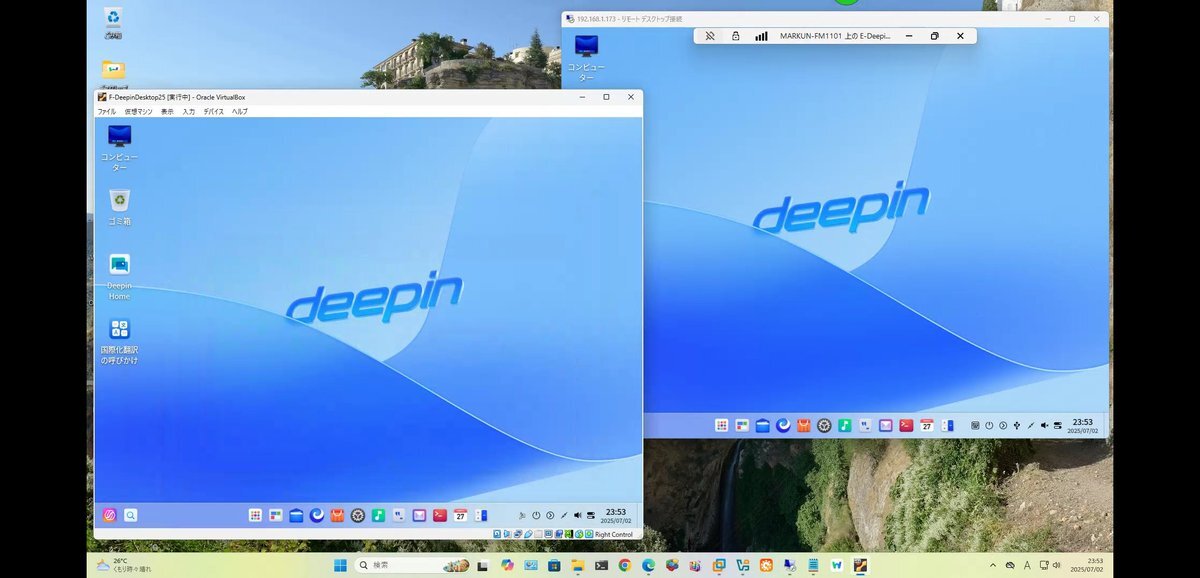
Task: Click volume icon in VirtualBox Deepin tray
Action: [578, 515]
